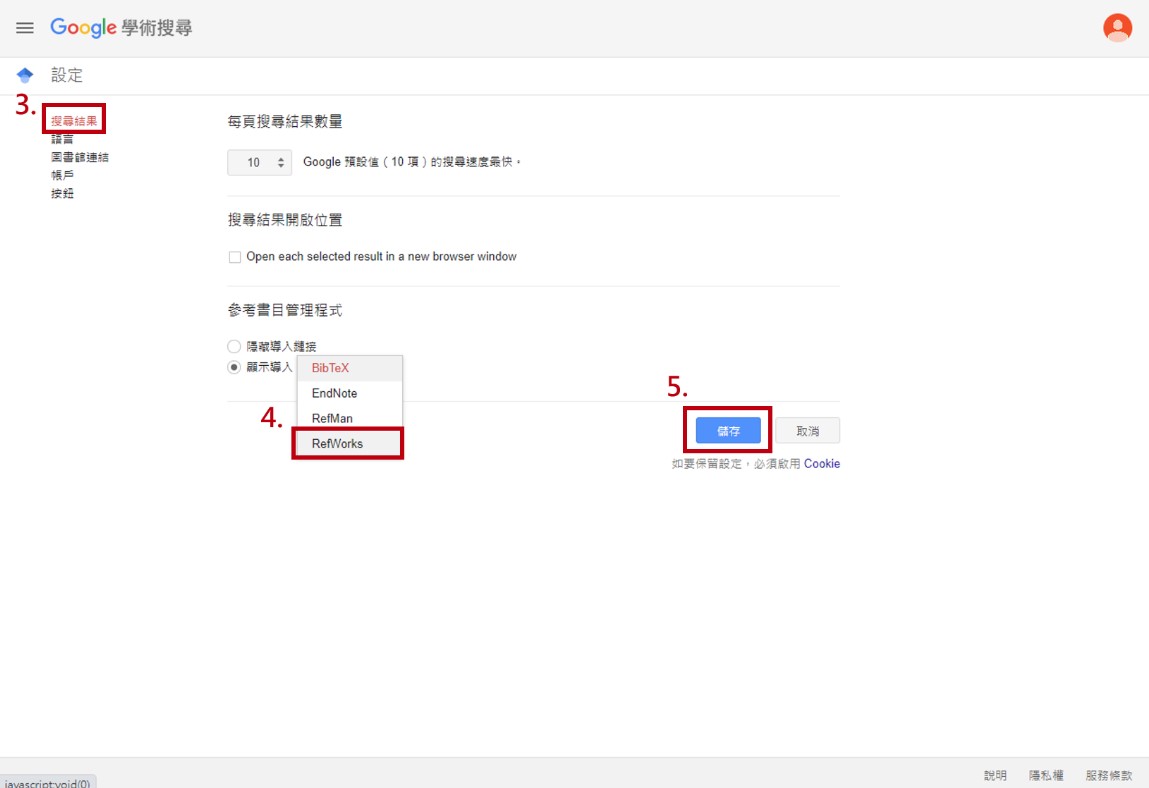
Task: Click the Google 學術搜尋 logo
Action: click(121, 28)
